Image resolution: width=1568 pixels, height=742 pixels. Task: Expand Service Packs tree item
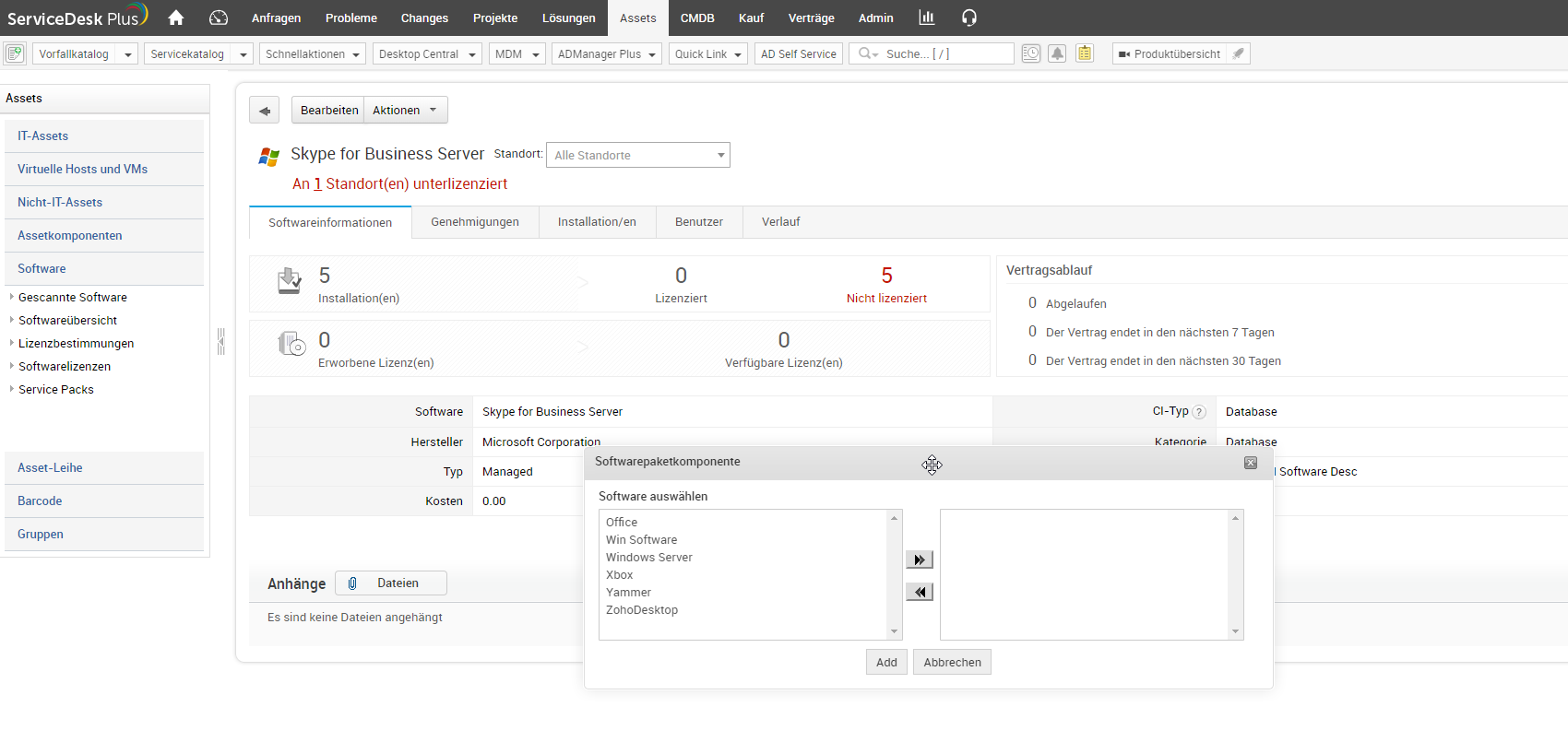12,389
